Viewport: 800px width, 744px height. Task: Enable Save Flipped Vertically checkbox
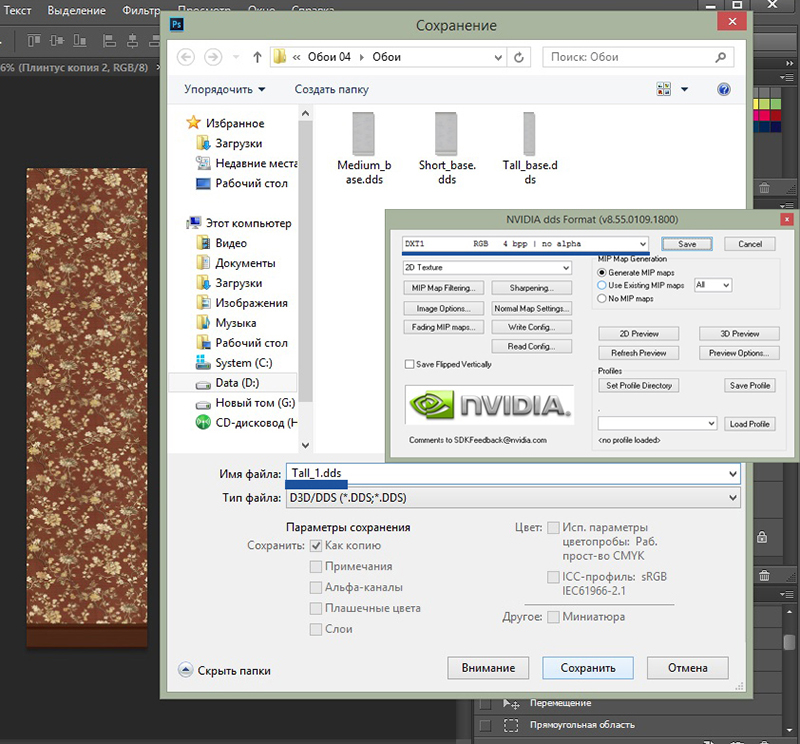pyautogui.click(x=408, y=365)
